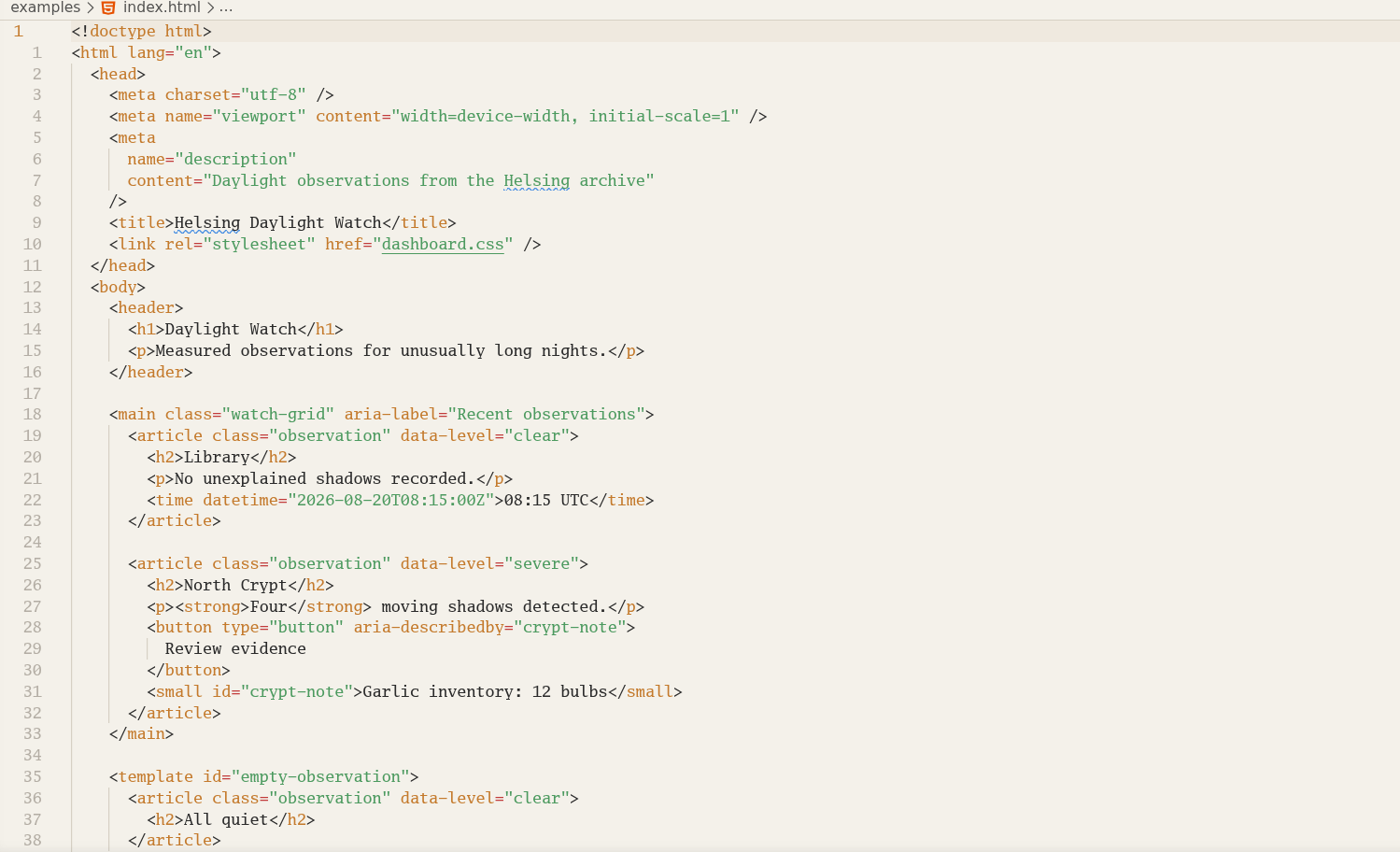The width and height of the screenshot is (1400, 852).
Task: Click "No unexplained shadows recorded." paragraph text
Action: pyautogui.click(x=325, y=479)
